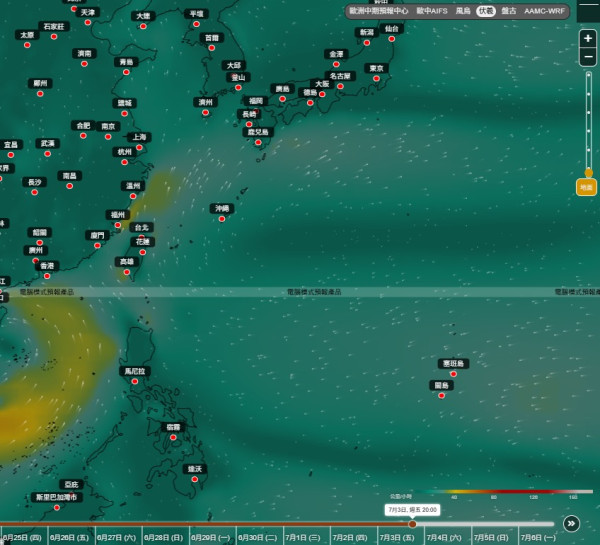Open the 杭州 city label
The width and height of the screenshot is (600, 545).
[x=124, y=152]
